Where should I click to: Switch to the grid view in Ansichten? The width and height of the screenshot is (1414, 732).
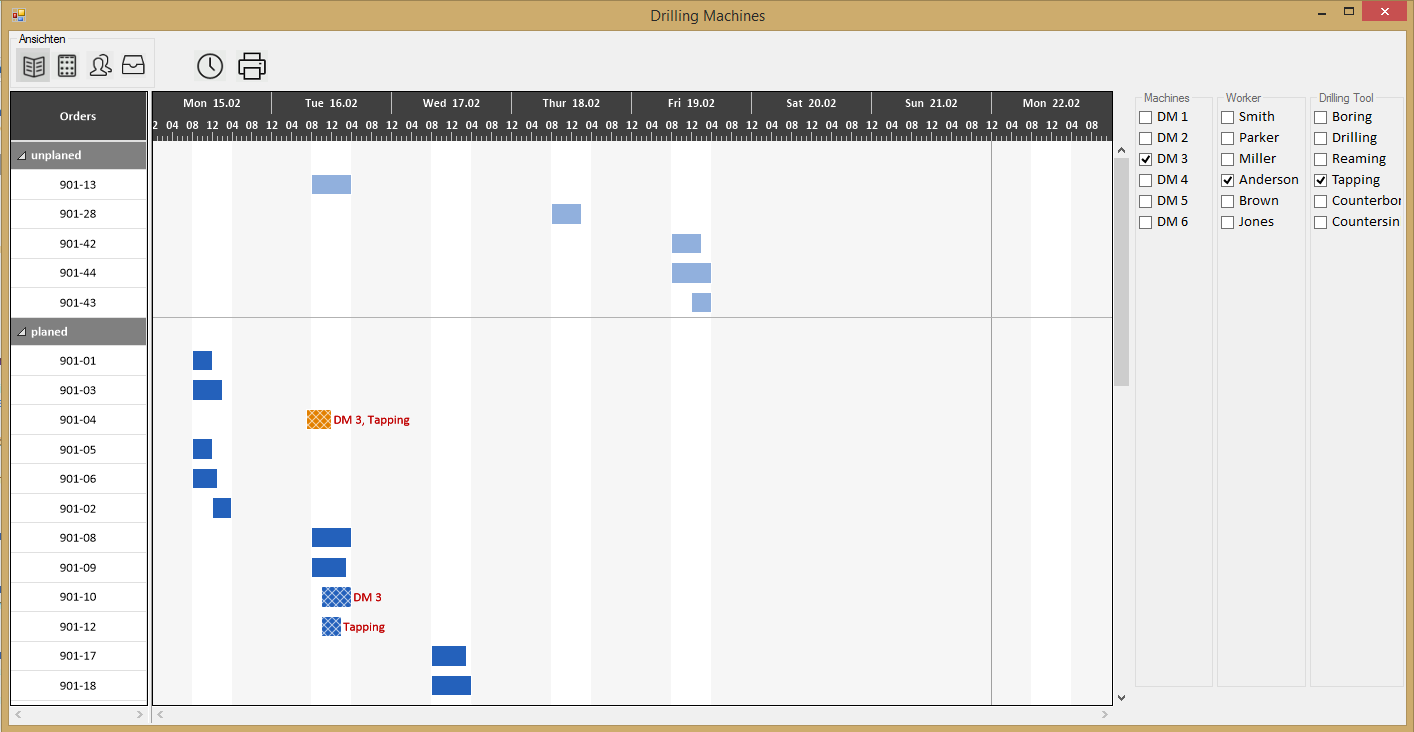(x=66, y=65)
